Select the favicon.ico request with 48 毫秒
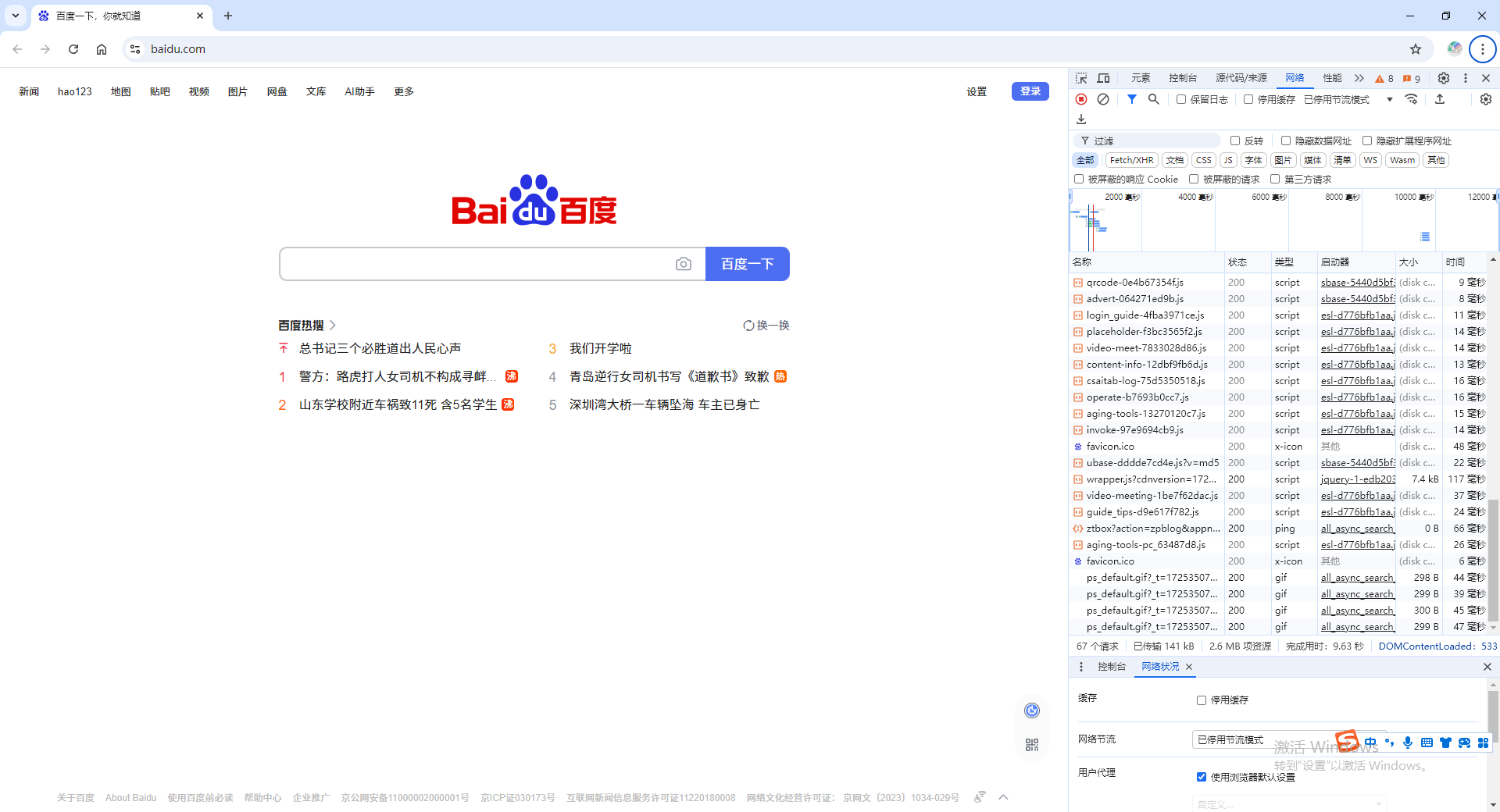 point(1278,447)
